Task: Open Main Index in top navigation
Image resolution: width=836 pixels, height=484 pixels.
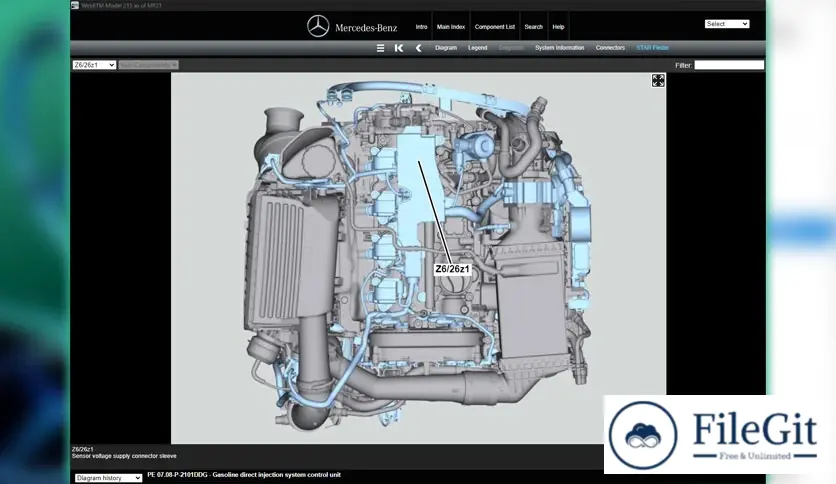Action: (451, 27)
